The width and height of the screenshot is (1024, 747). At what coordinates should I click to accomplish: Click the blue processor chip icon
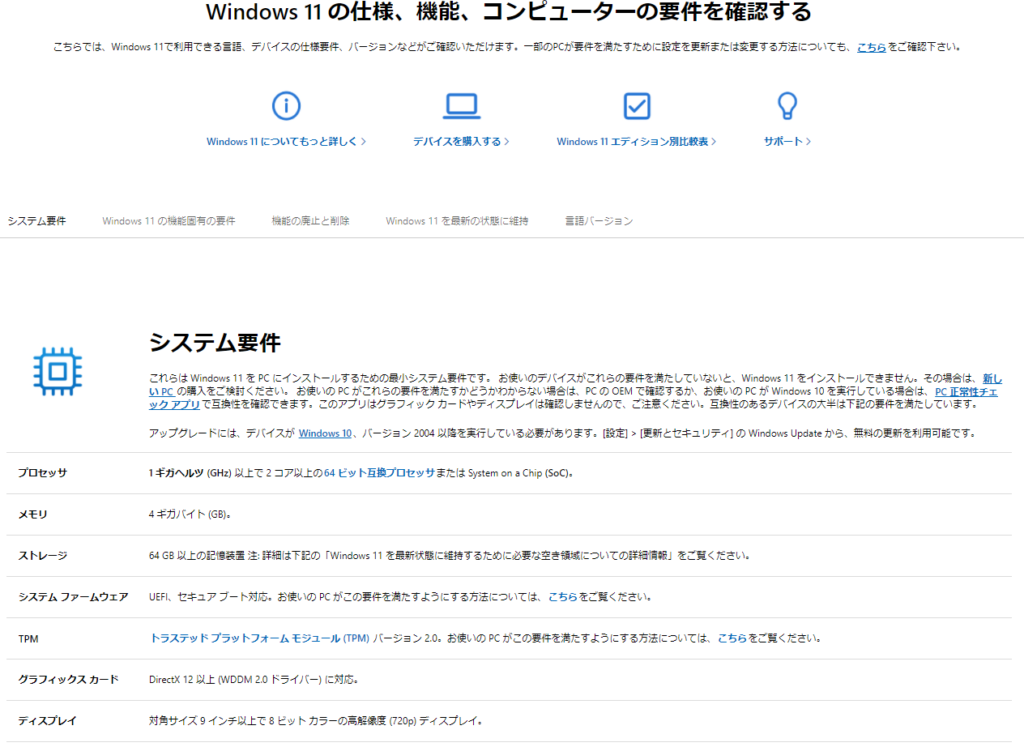57,371
